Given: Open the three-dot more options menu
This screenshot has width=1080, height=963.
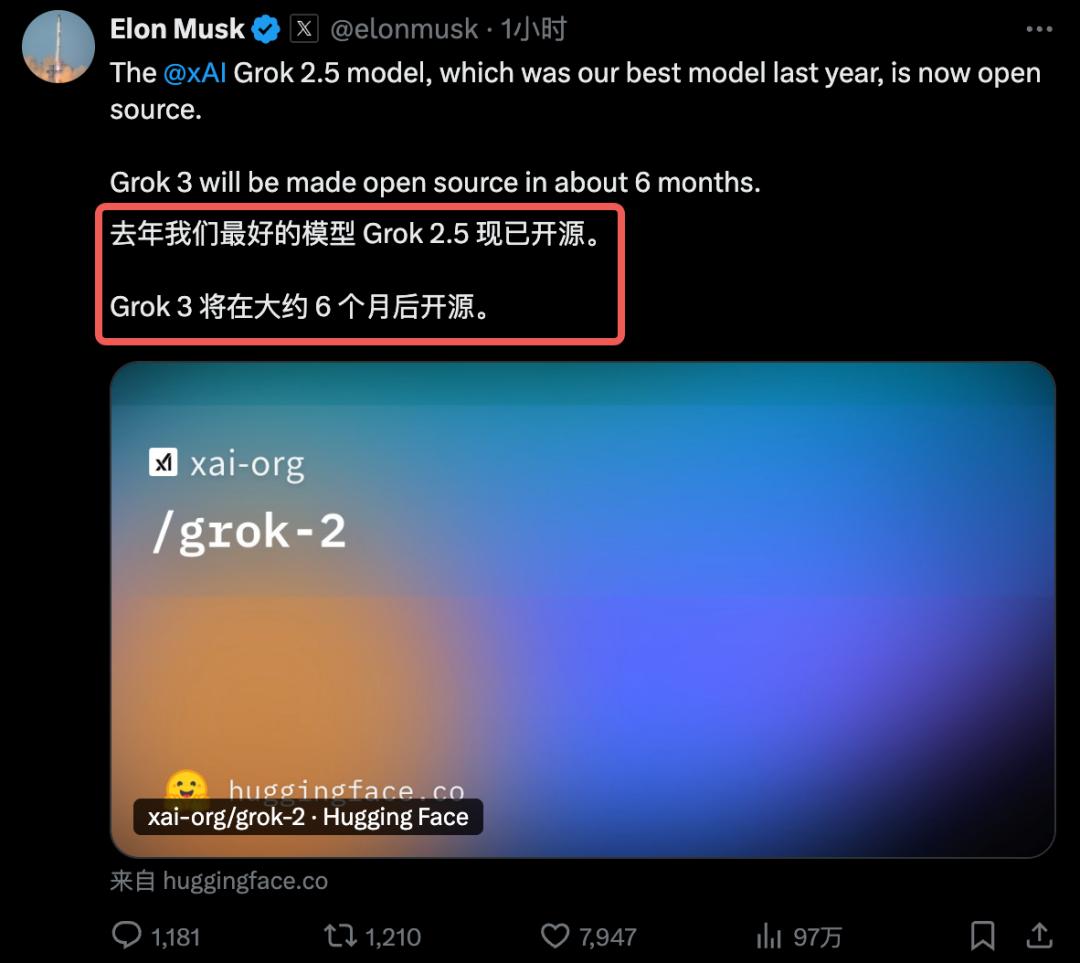Looking at the screenshot, I should click(1039, 29).
